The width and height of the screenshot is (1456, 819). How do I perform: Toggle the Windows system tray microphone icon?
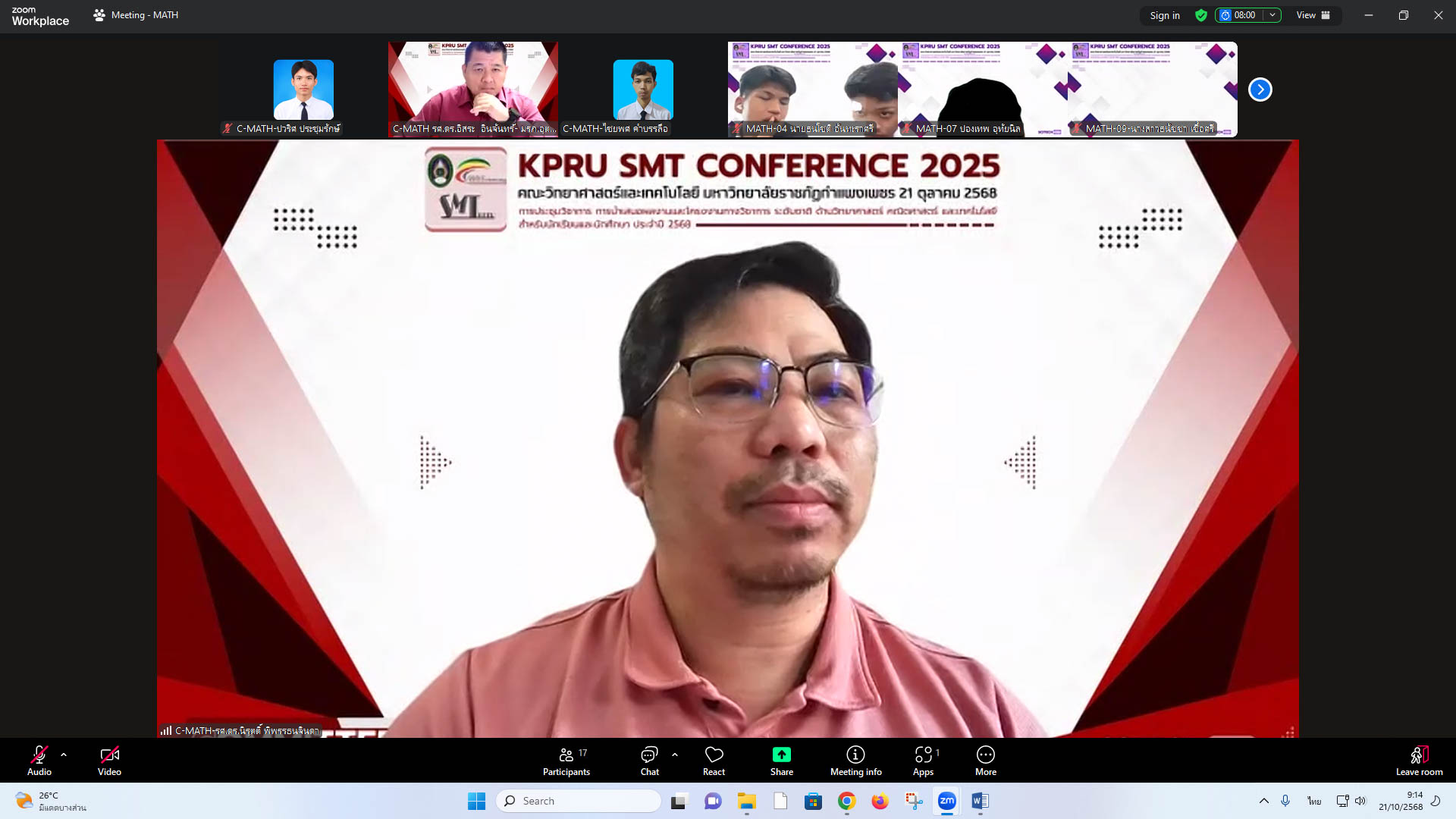(1285, 801)
